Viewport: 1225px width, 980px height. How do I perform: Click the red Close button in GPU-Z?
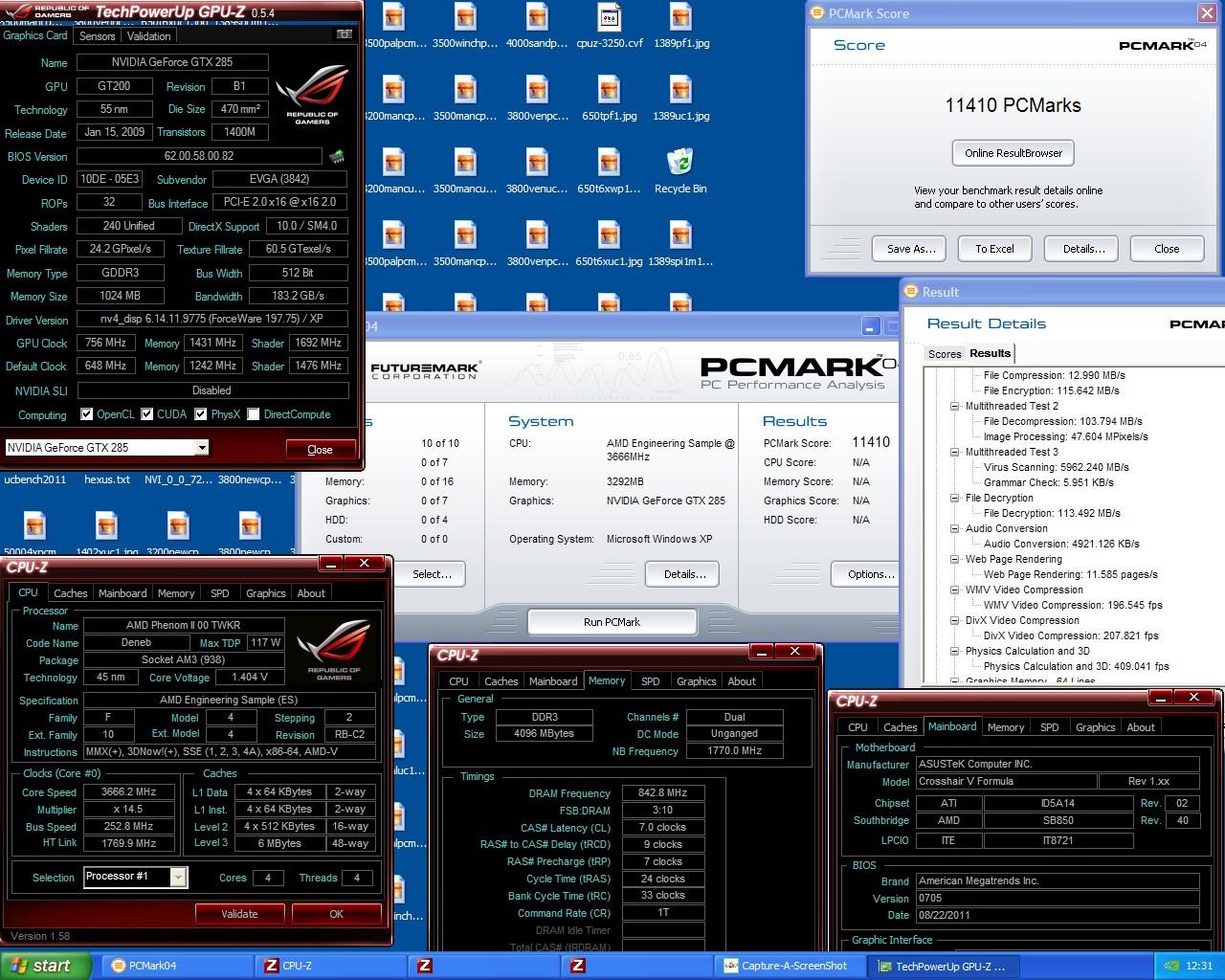tap(320, 450)
